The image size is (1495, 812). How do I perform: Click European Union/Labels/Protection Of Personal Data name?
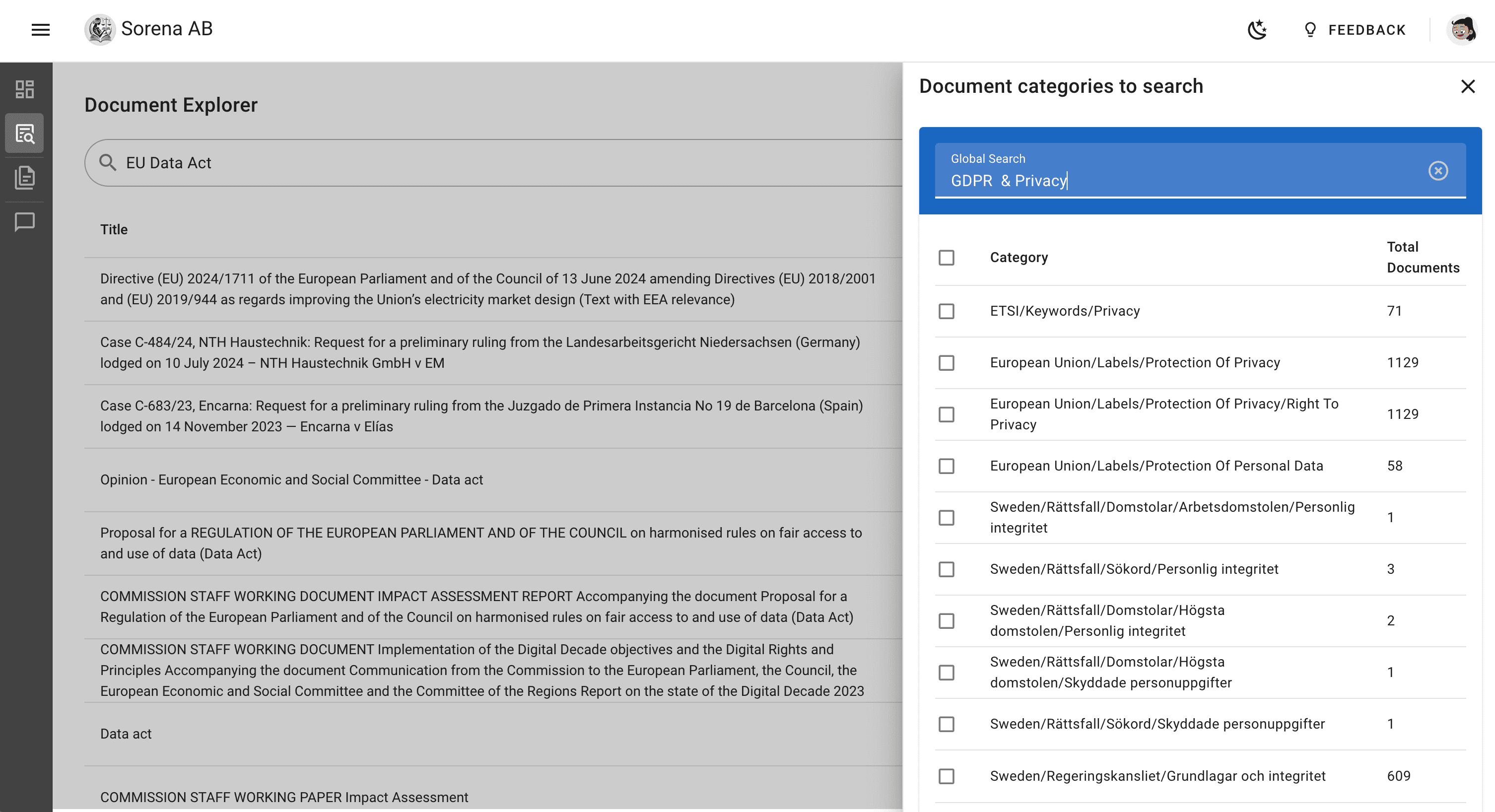1156,466
